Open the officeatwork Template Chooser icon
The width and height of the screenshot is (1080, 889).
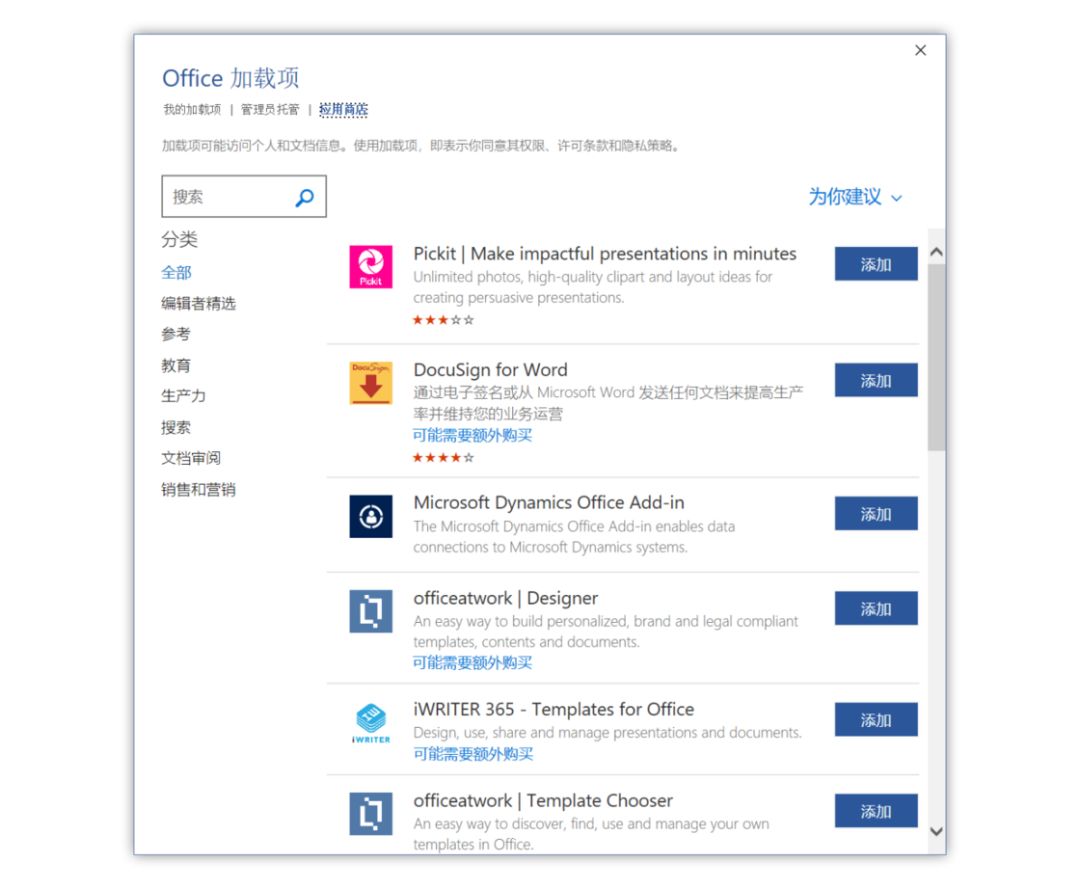(371, 813)
